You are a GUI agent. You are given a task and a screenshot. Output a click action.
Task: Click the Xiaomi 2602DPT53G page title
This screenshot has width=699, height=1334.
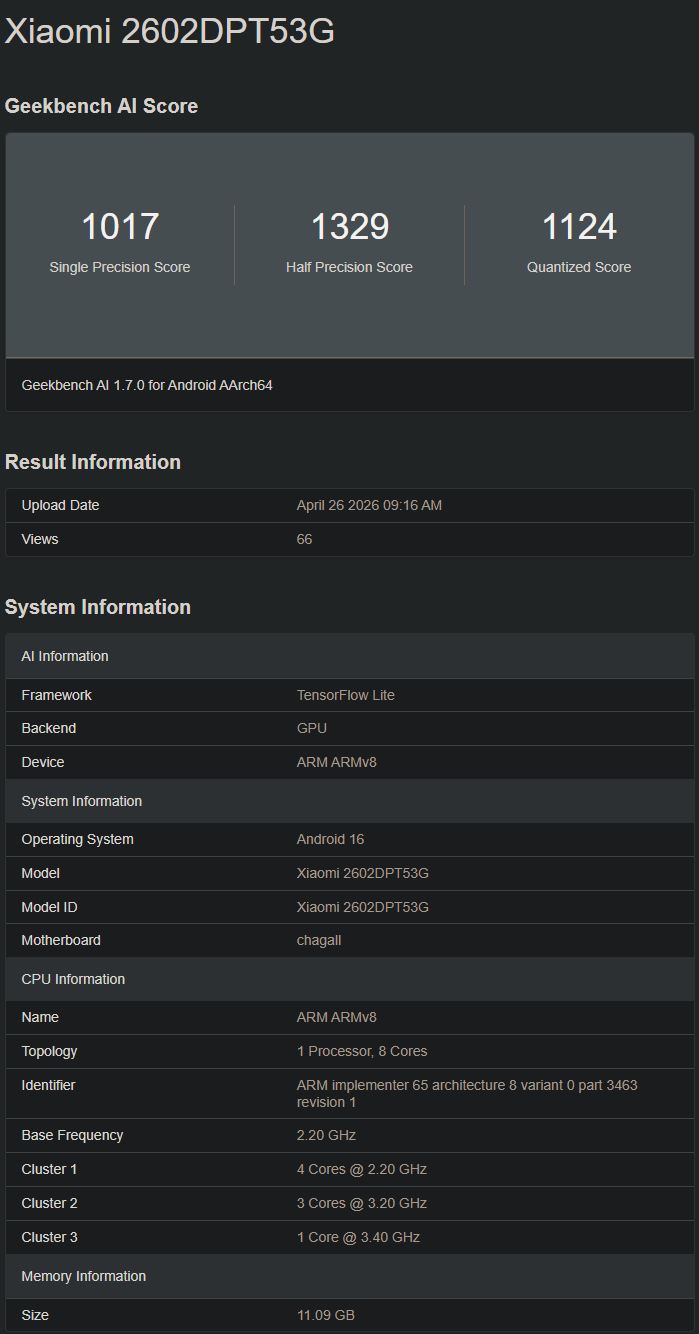point(170,32)
